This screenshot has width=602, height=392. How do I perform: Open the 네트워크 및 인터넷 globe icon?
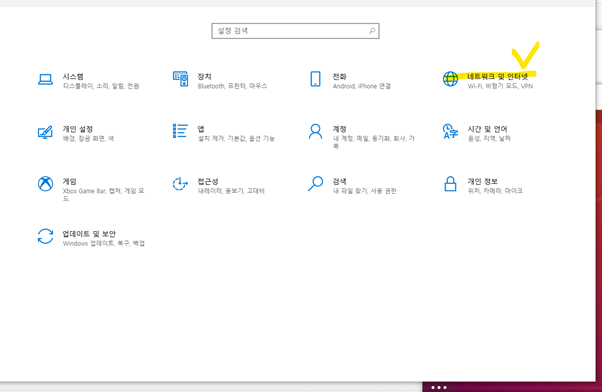(450, 79)
